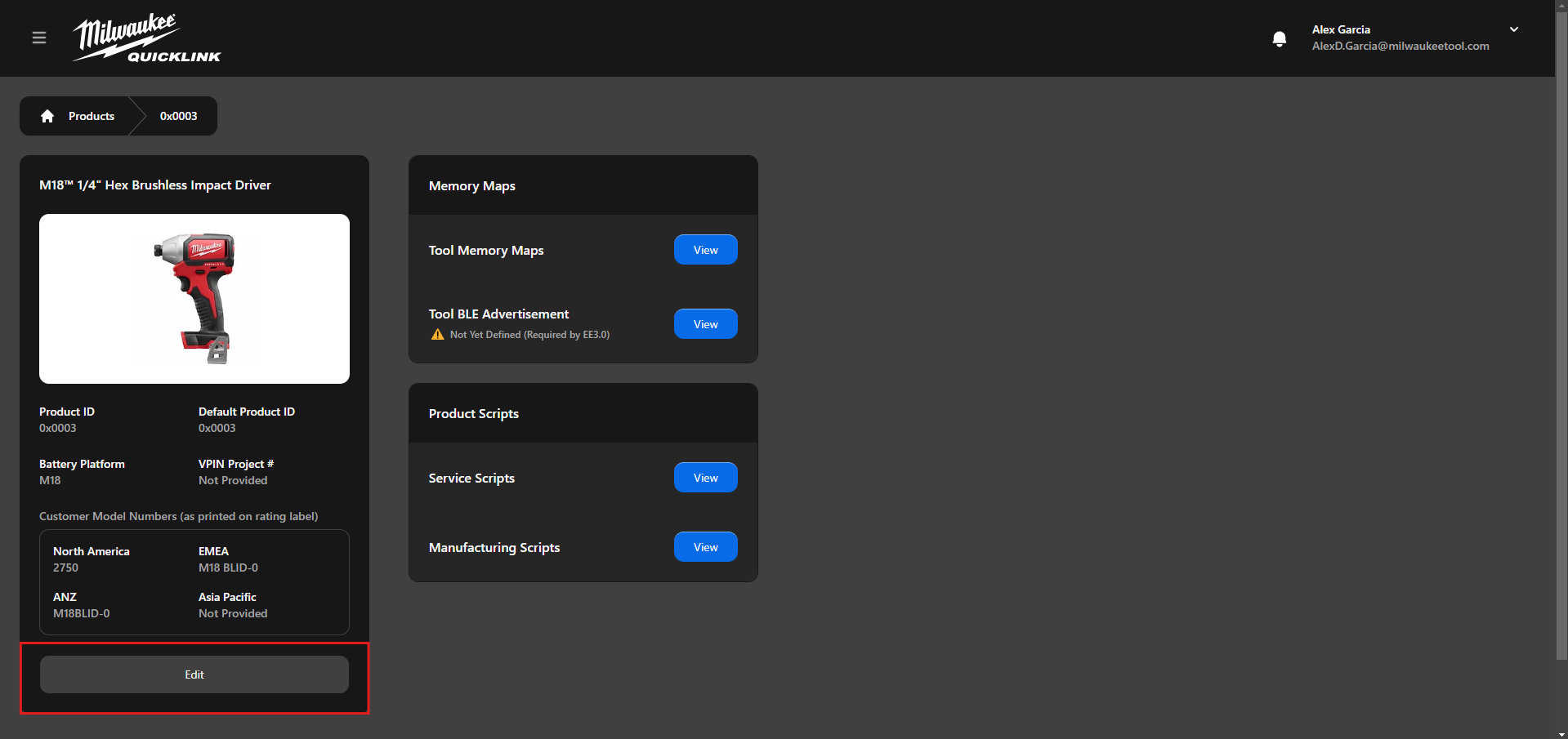Click the BLE Advertisement warning icon
The height and width of the screenshot is (739, 1568).
438,334
